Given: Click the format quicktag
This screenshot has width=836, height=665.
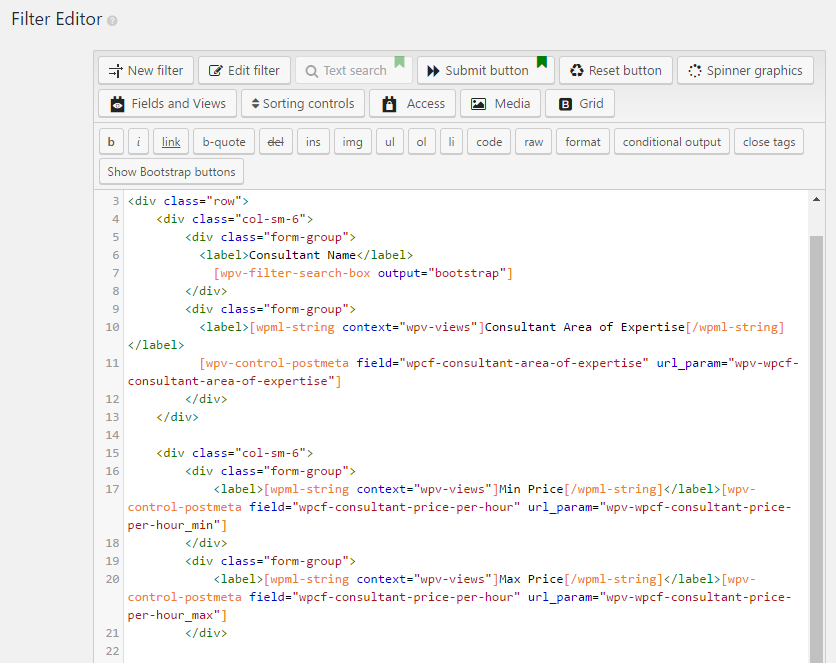Looking at the screenshot, I should coord(583,142).
